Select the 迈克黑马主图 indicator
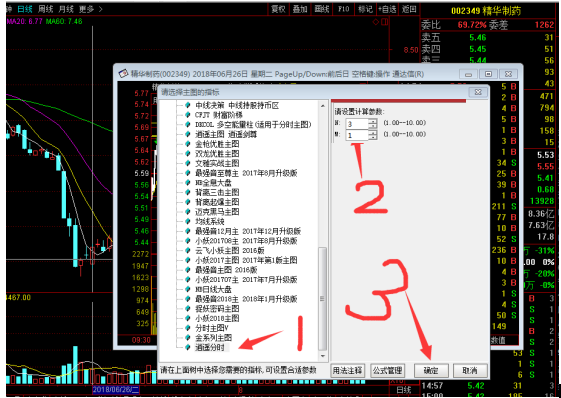Viewport: 561px width, 398px height. [x=217, y=212]
